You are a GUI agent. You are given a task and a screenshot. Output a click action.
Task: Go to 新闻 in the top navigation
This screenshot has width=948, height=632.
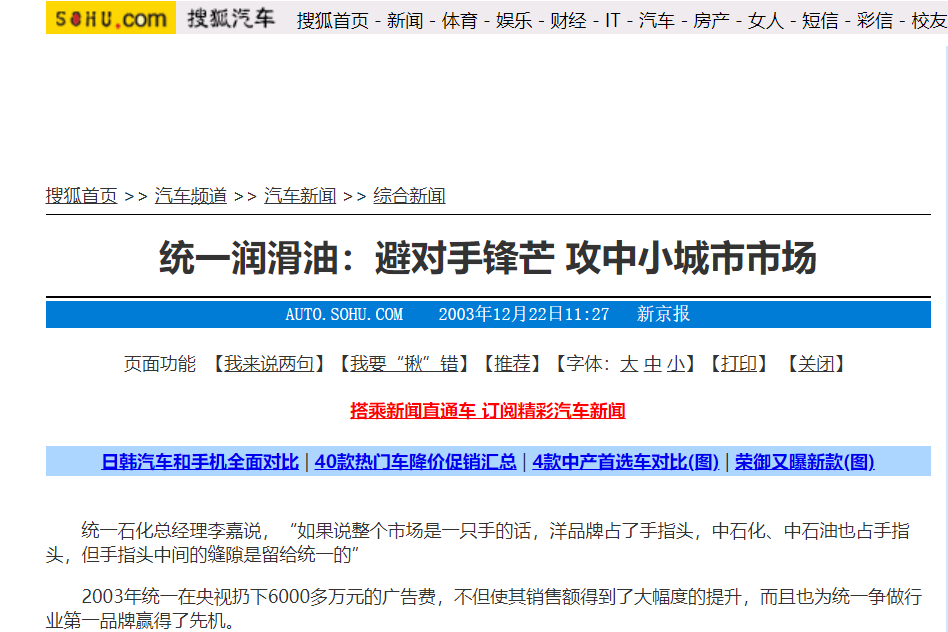(405, 21)
